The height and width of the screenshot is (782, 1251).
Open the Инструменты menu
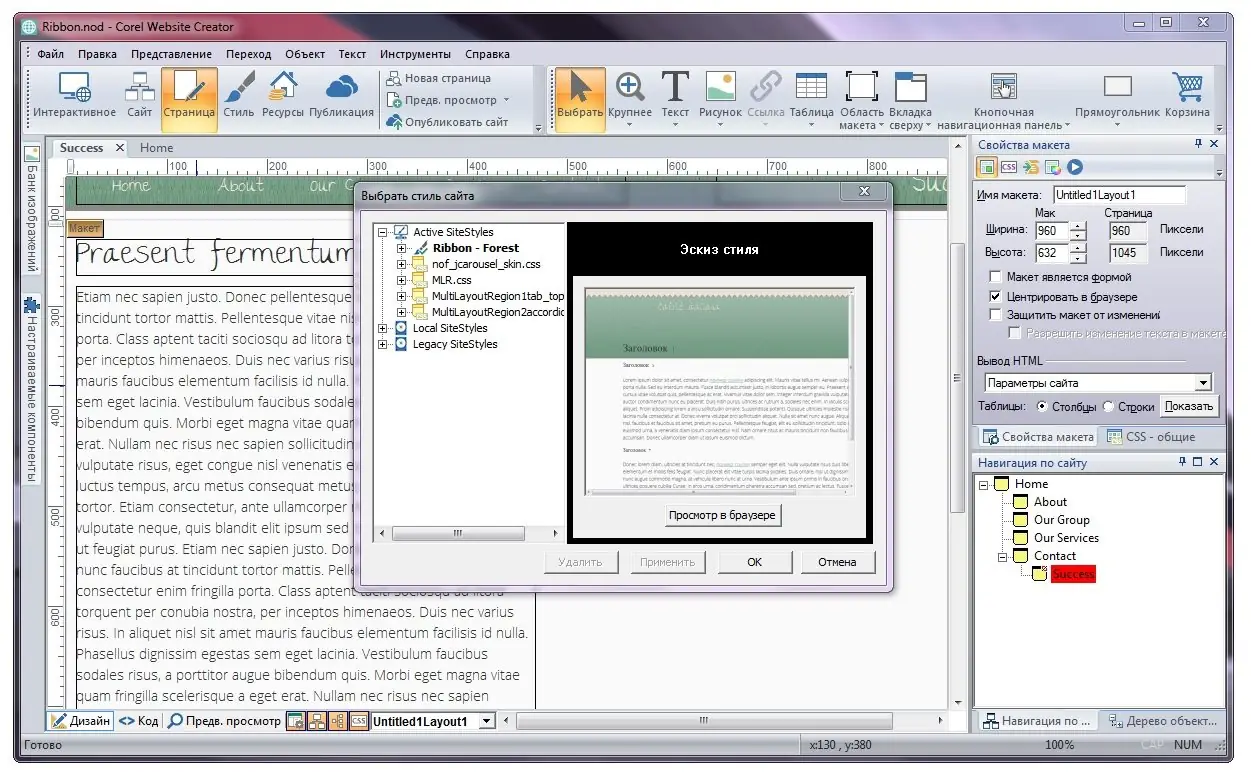[415, 54]
